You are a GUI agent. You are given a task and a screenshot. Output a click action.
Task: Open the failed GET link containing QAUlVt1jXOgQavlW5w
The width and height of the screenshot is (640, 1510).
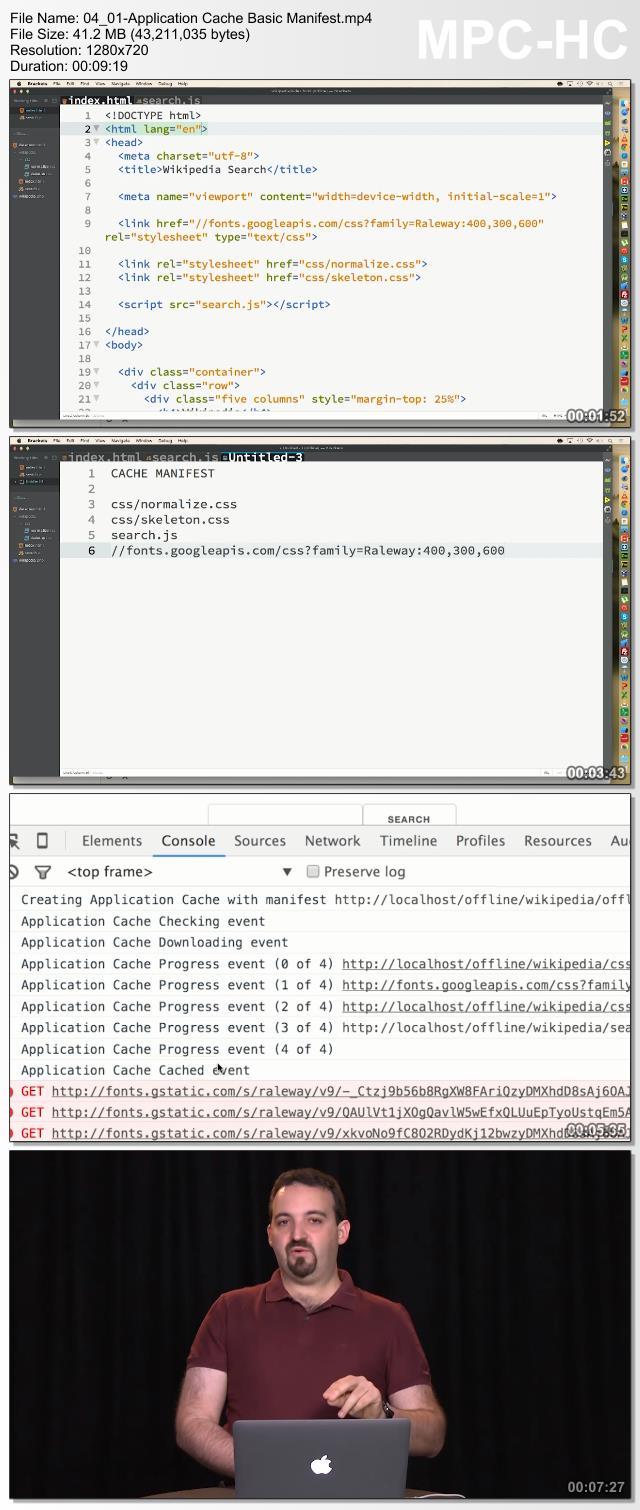pyautogui.click(x=341, y=1112)
